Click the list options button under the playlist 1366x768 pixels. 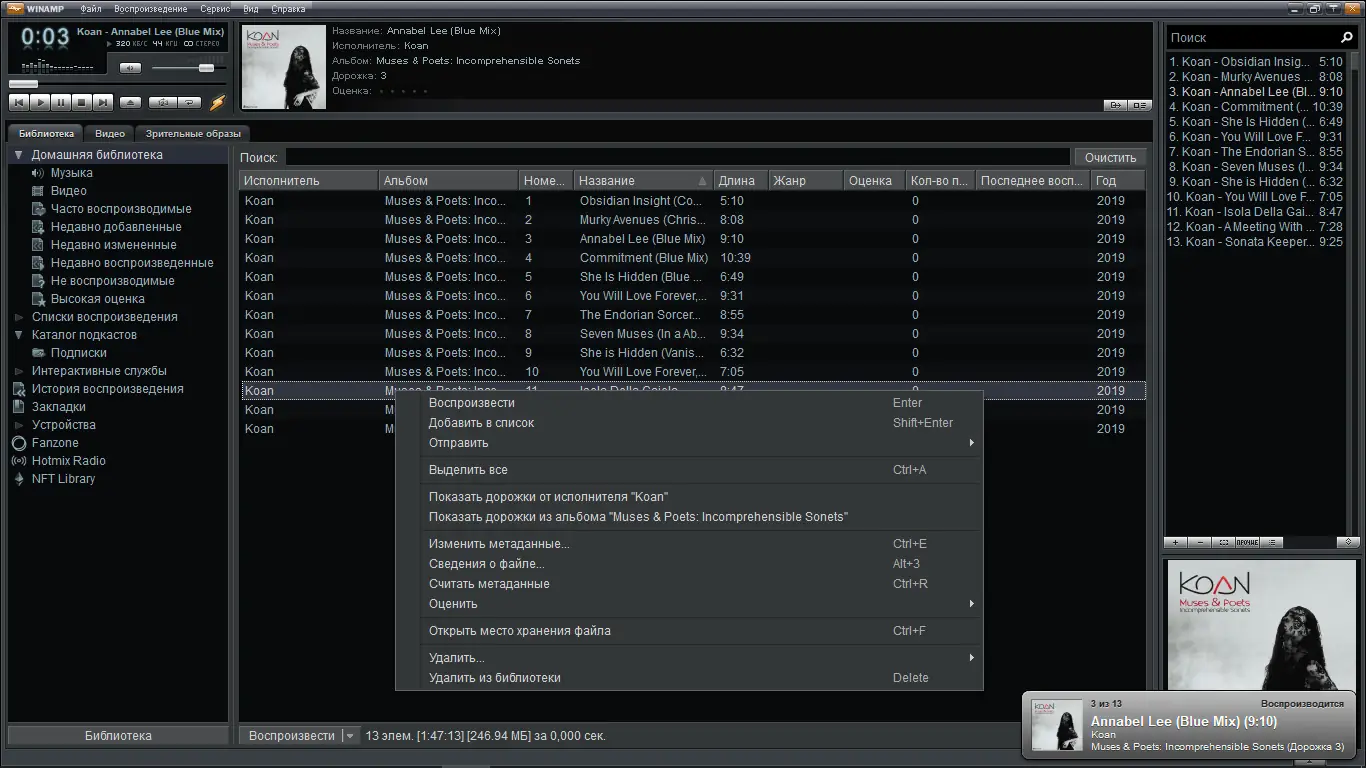(x=1271, y=542)
